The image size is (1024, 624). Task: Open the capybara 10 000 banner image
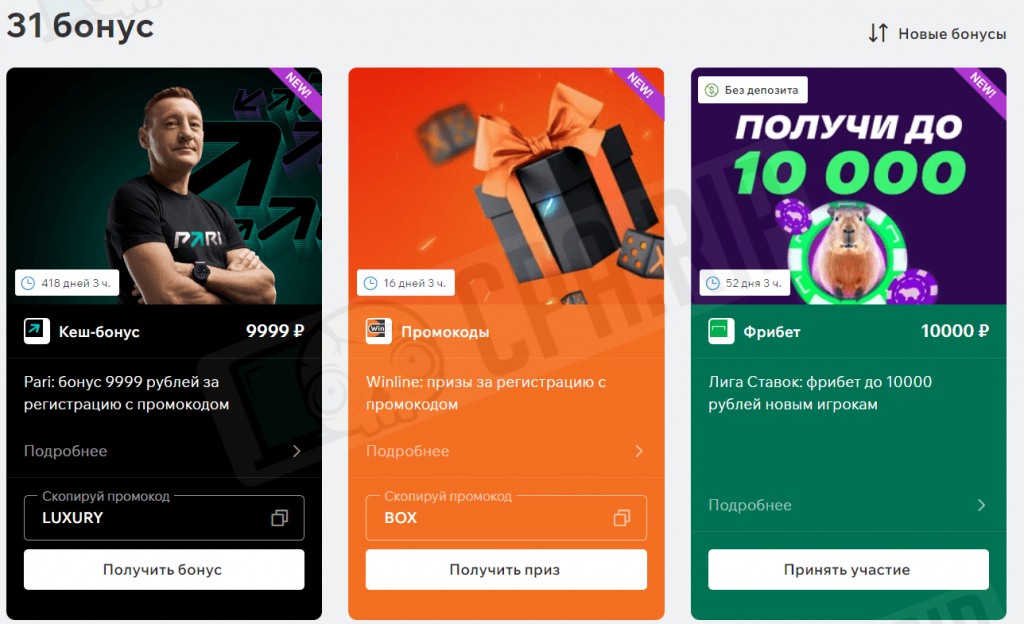click(848, 186)
